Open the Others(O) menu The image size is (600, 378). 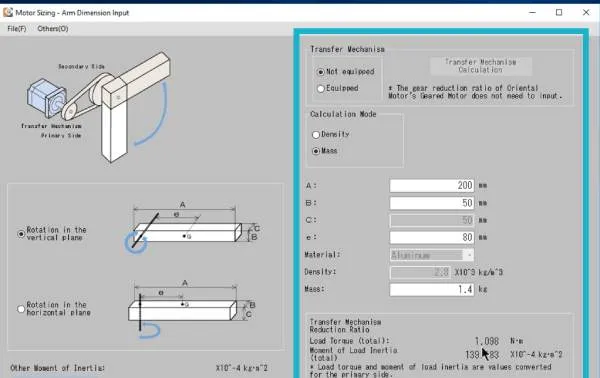(53, 29)
